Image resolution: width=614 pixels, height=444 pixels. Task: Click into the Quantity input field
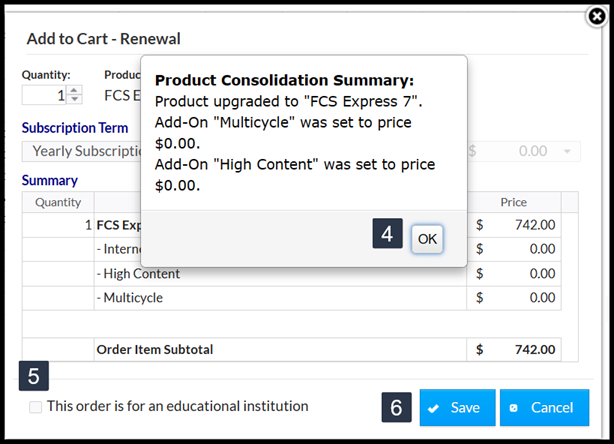pyautogui.click(x=44, y=95)
